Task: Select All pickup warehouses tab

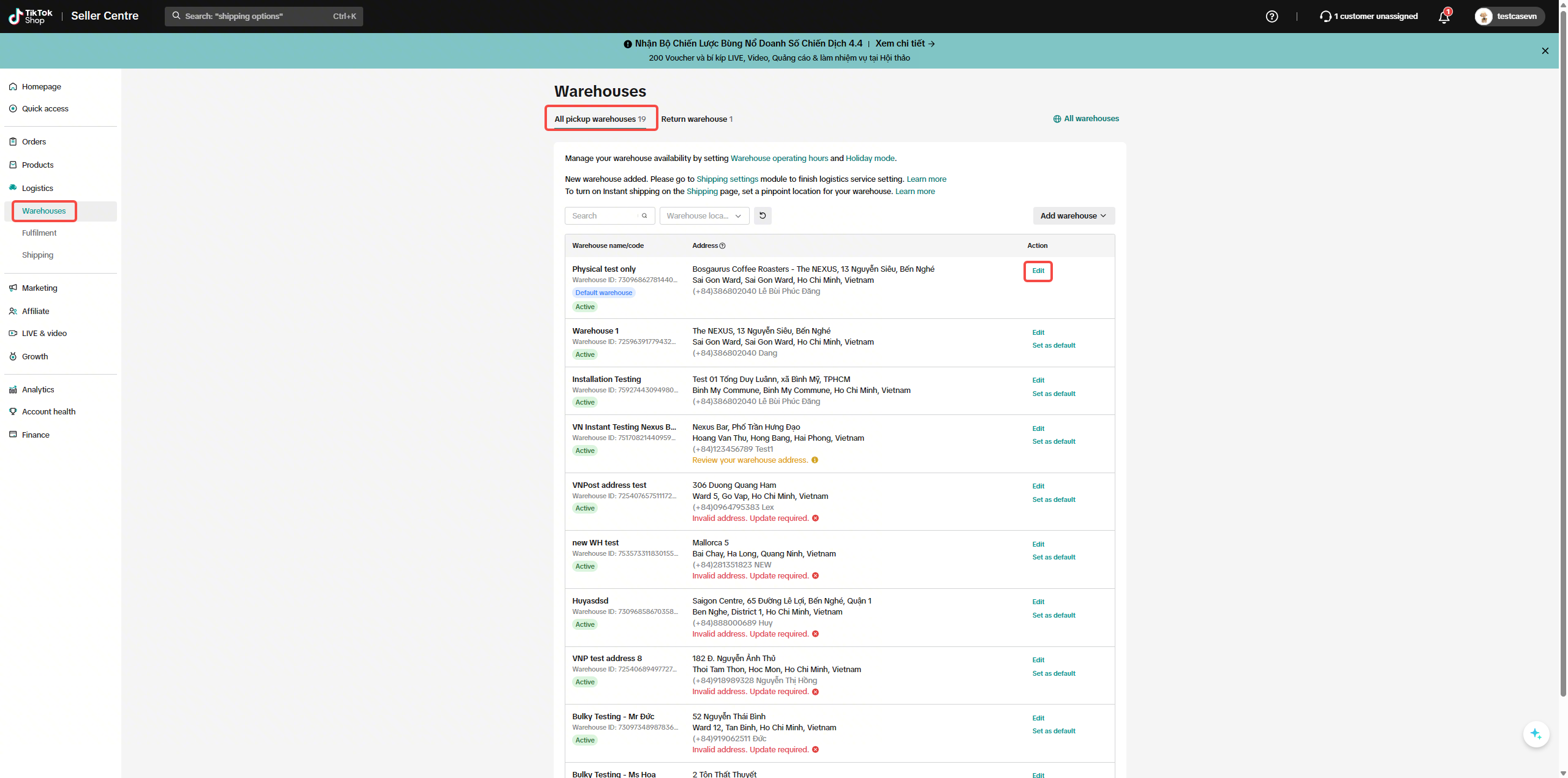Action: click(600, 119)
